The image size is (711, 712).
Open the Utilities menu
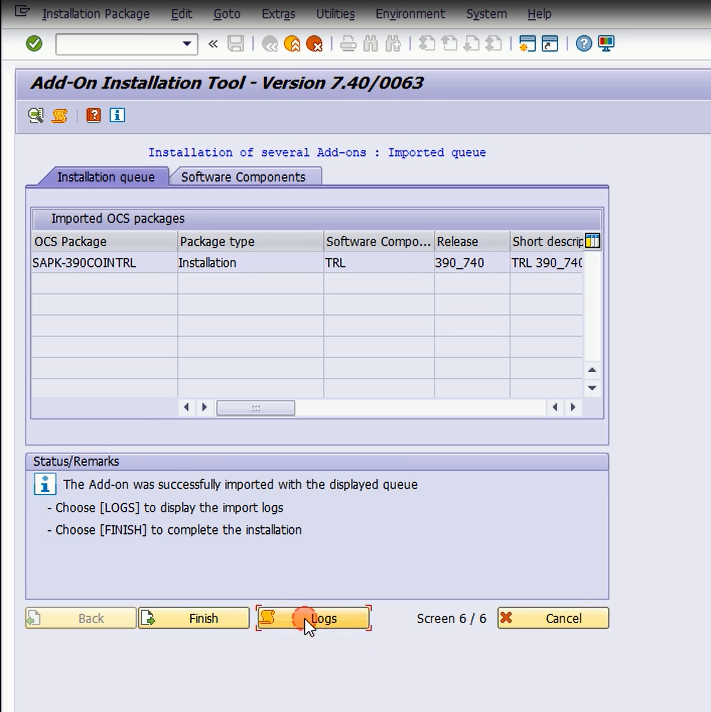[x=335, y=14]
